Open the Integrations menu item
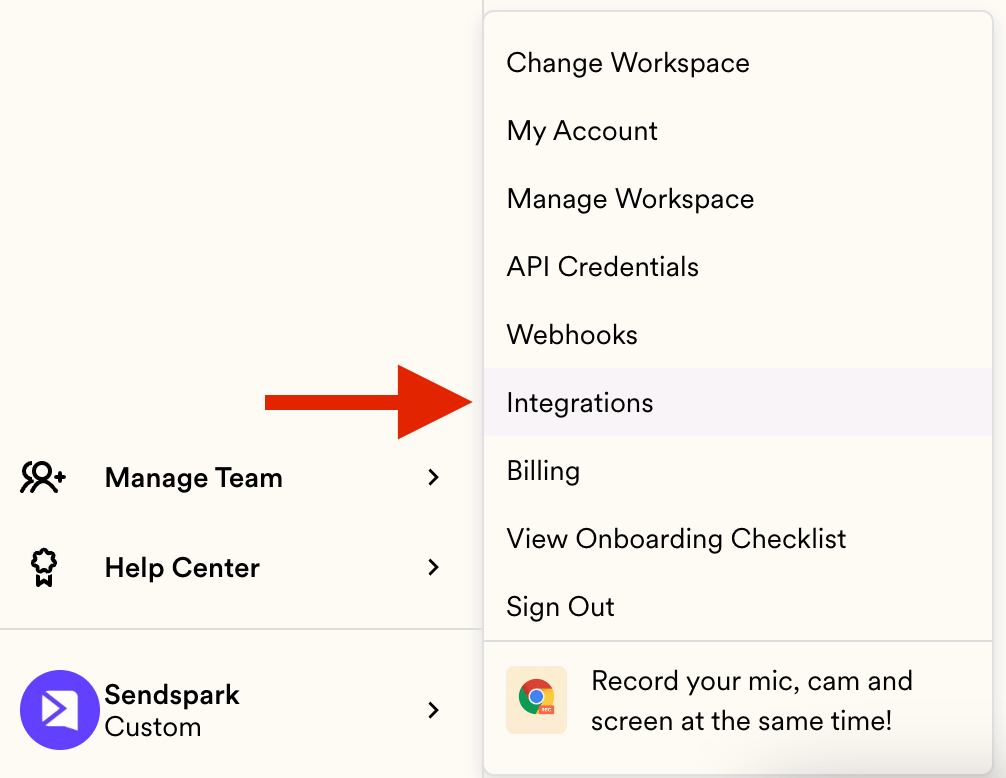 738,402
